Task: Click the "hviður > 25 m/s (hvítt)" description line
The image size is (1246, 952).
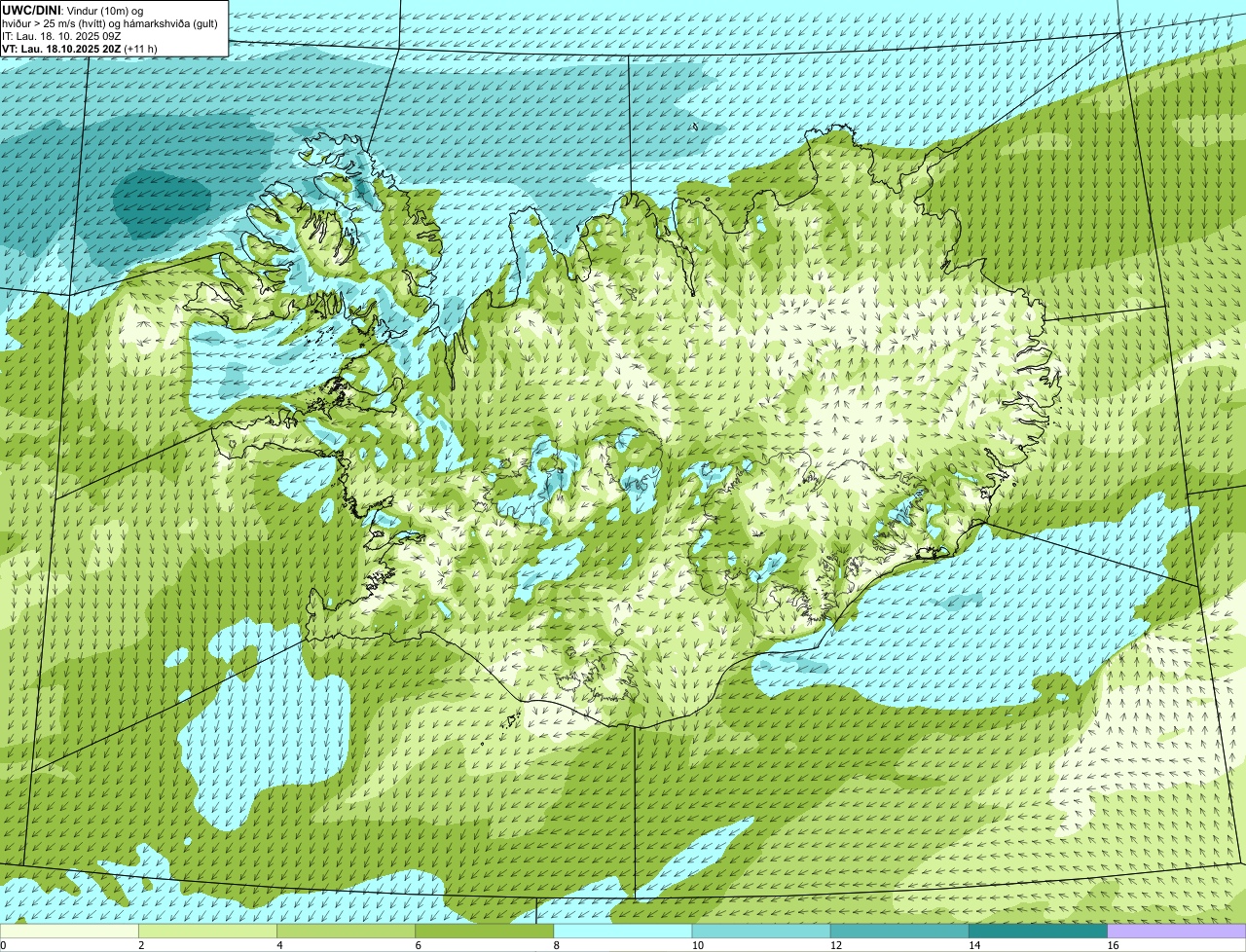Action: 109,22
